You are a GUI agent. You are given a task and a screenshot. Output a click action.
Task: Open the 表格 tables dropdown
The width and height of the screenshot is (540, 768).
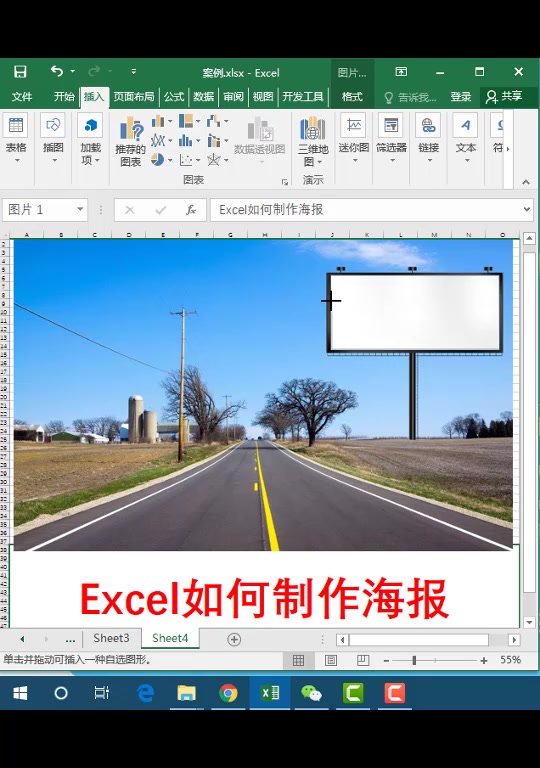pyautogui.click(x=16, y=140)
